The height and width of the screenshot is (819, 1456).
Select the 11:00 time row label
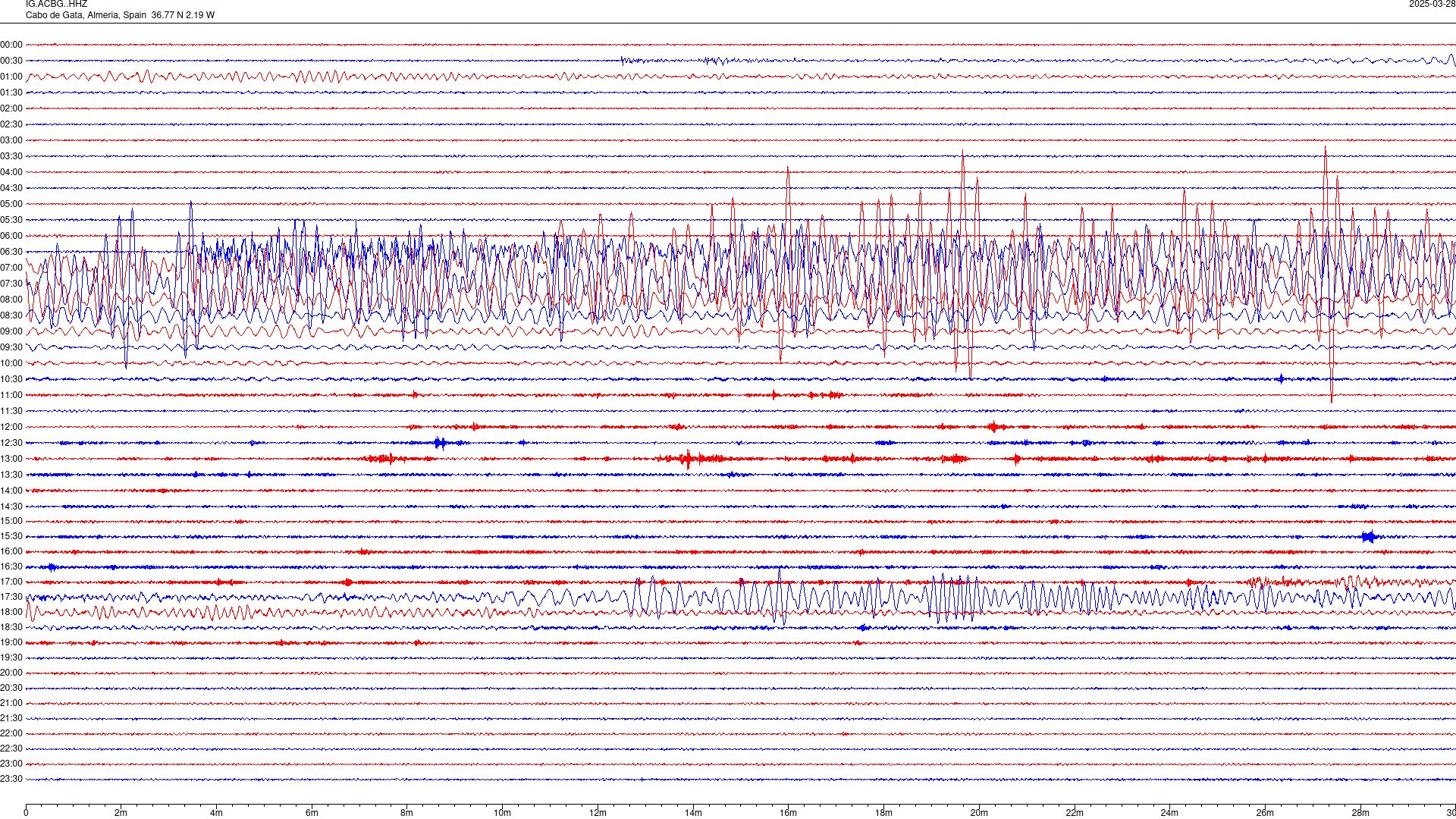click(11, 395)
